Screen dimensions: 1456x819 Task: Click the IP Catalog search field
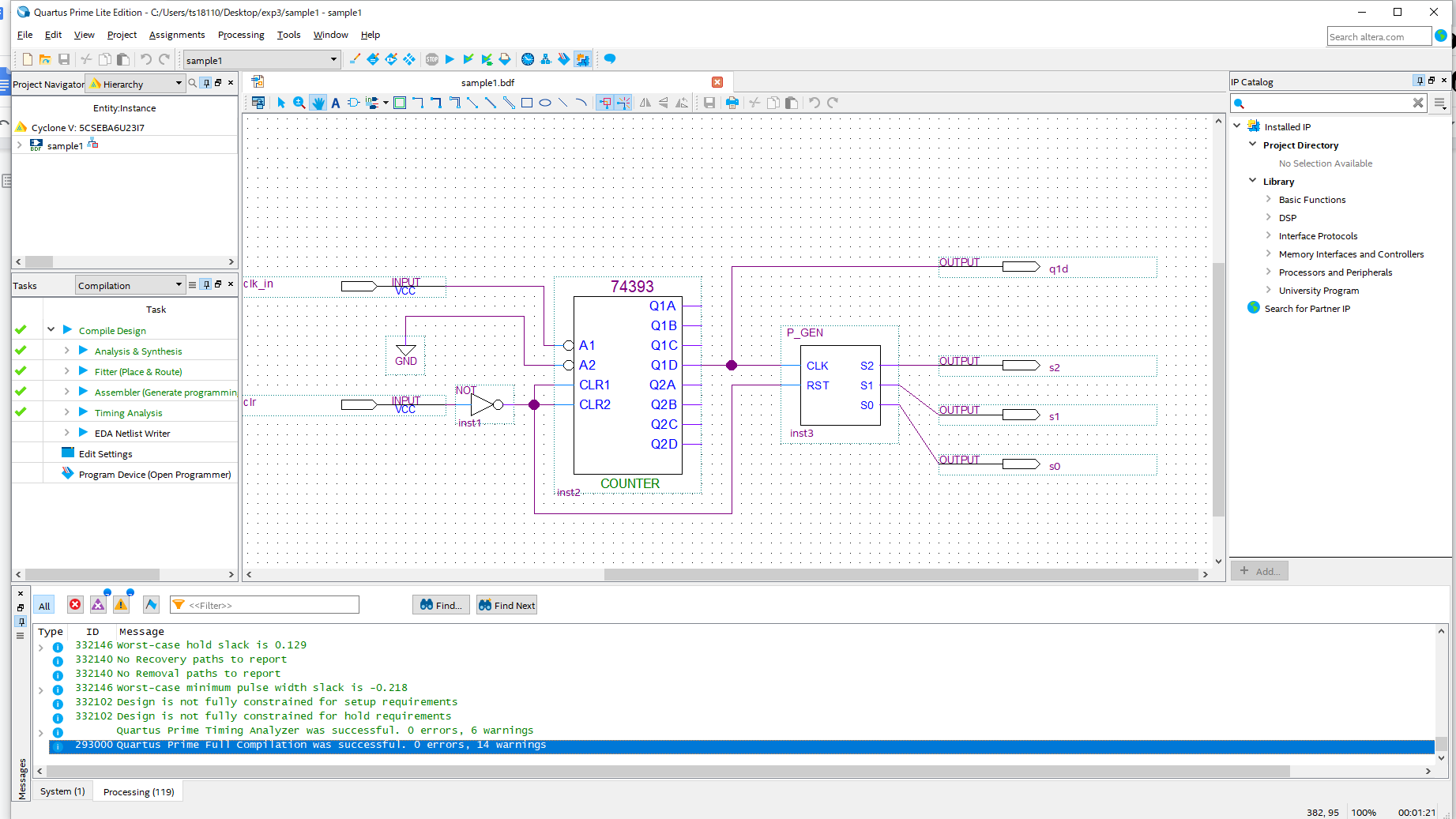tap(1329, 103)
